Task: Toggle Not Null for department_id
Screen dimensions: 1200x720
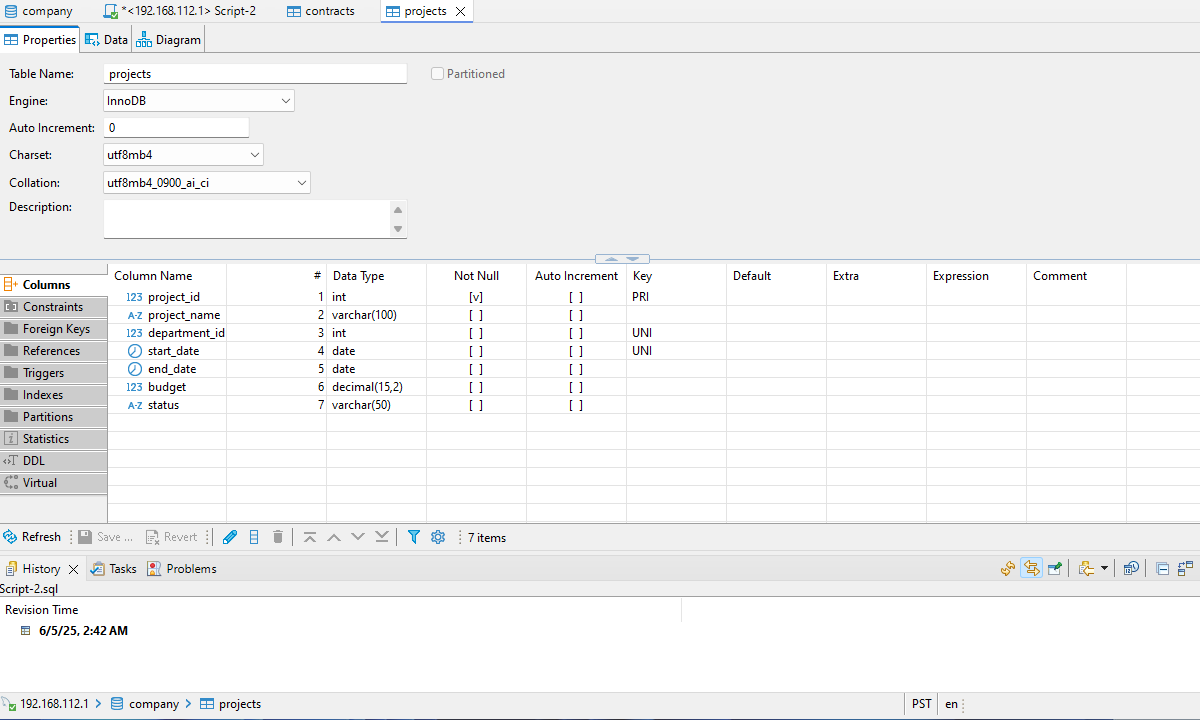Action: click(x=476, y=333)
